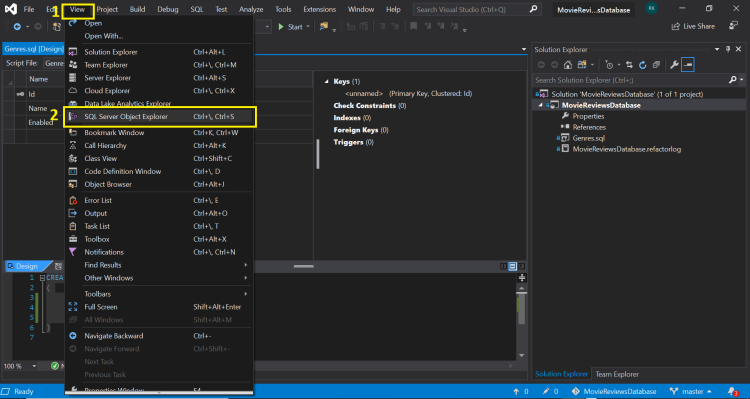Click in Search Solution Explorer field
Screen dimensions: 750x399
(x=630, y=80)
